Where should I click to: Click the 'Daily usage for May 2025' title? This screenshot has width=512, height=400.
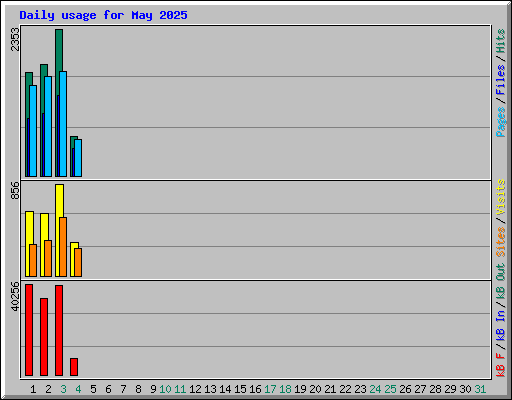coord(103,15)
